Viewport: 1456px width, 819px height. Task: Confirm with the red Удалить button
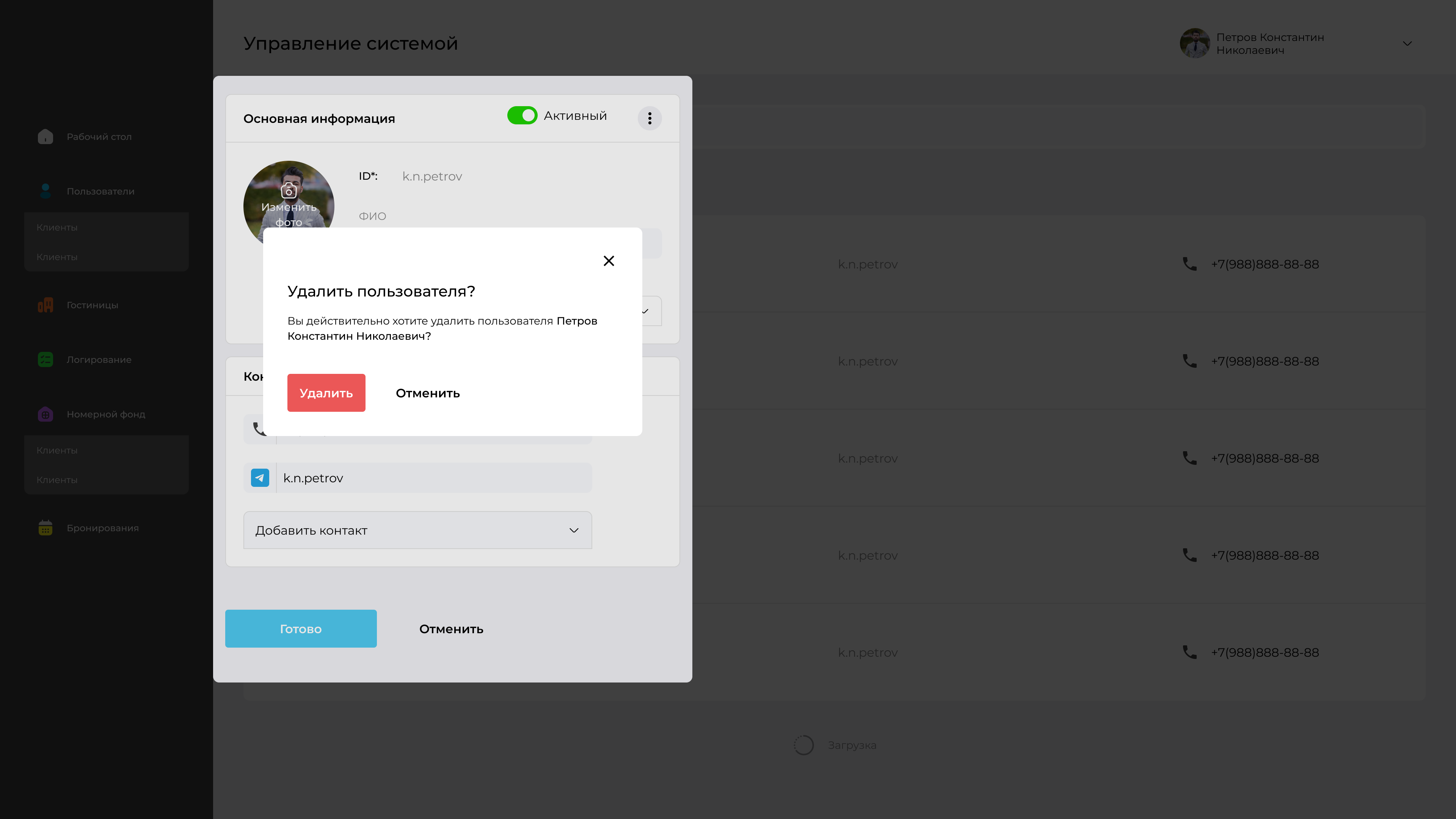(326, 393)
